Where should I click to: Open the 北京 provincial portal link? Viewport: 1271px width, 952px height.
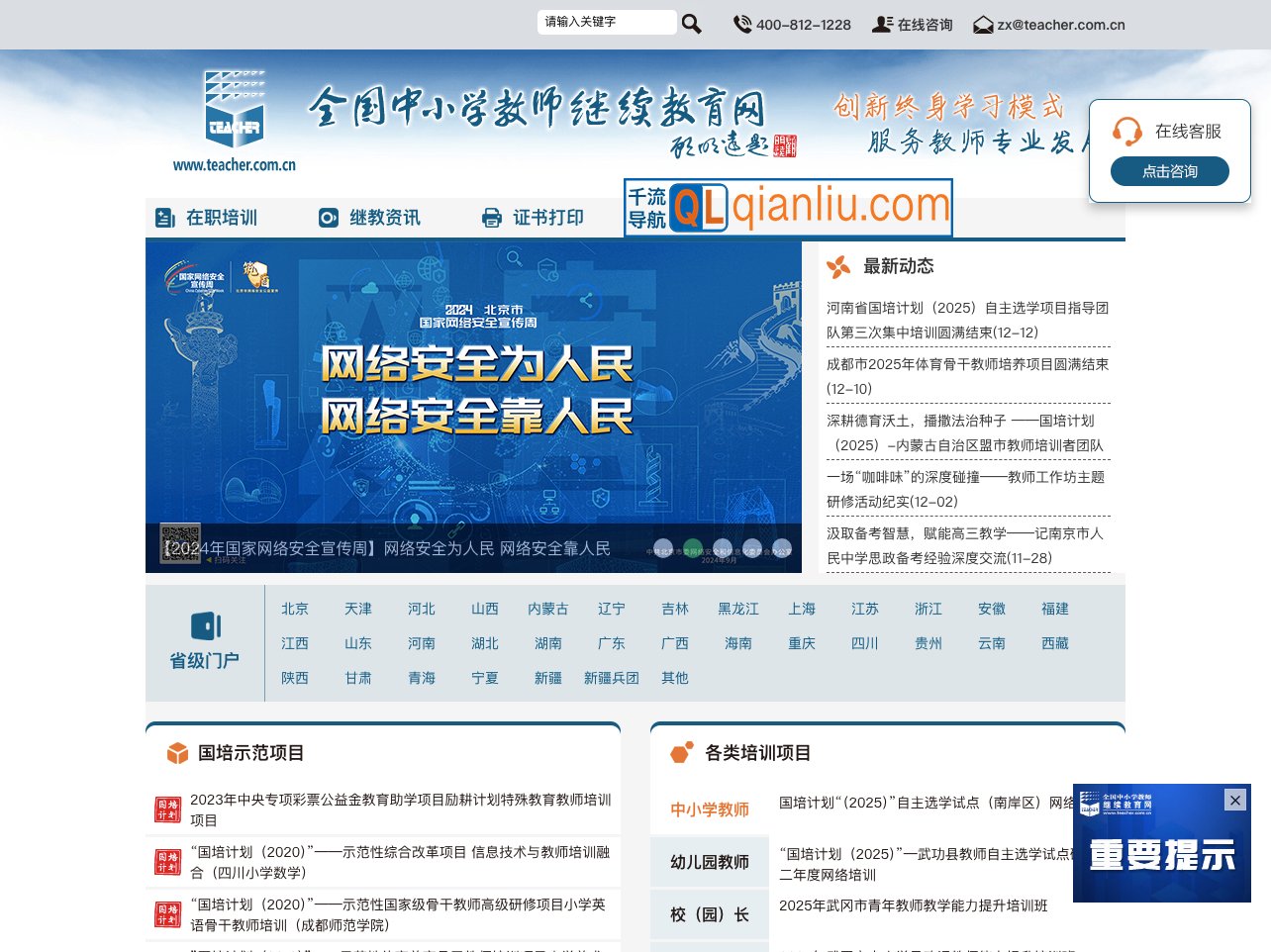point(294,609)
